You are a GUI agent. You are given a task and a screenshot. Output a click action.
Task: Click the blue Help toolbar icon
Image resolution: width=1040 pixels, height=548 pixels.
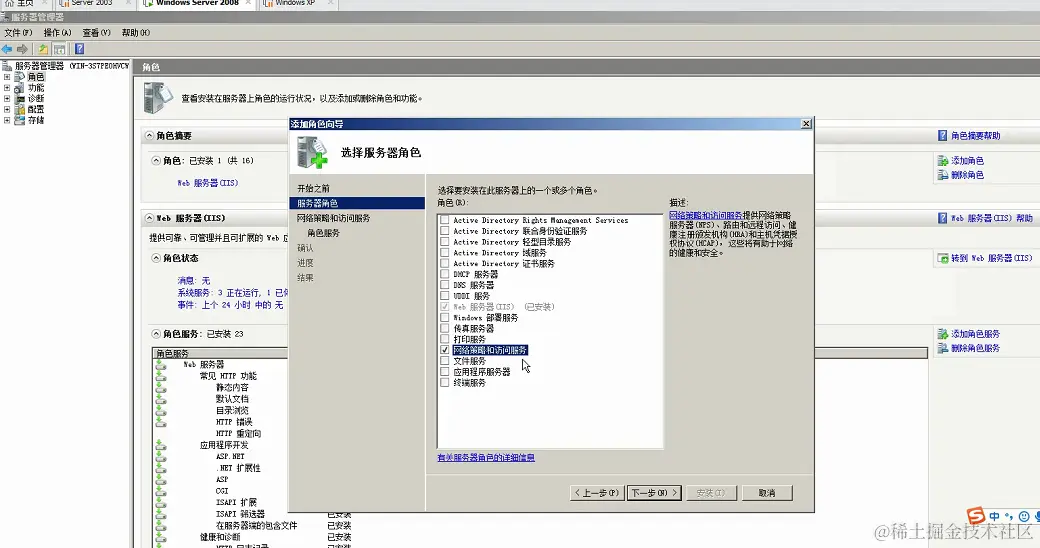tap(80, 49)
